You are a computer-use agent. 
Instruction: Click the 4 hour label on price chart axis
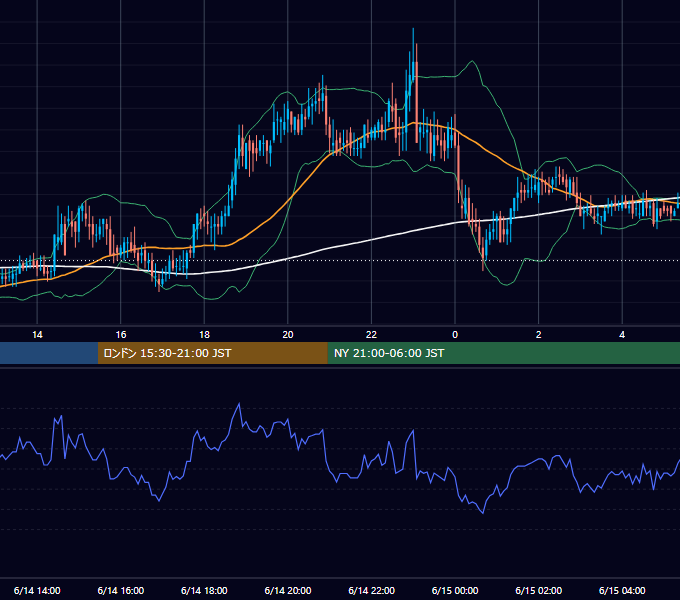coord(622,335)
